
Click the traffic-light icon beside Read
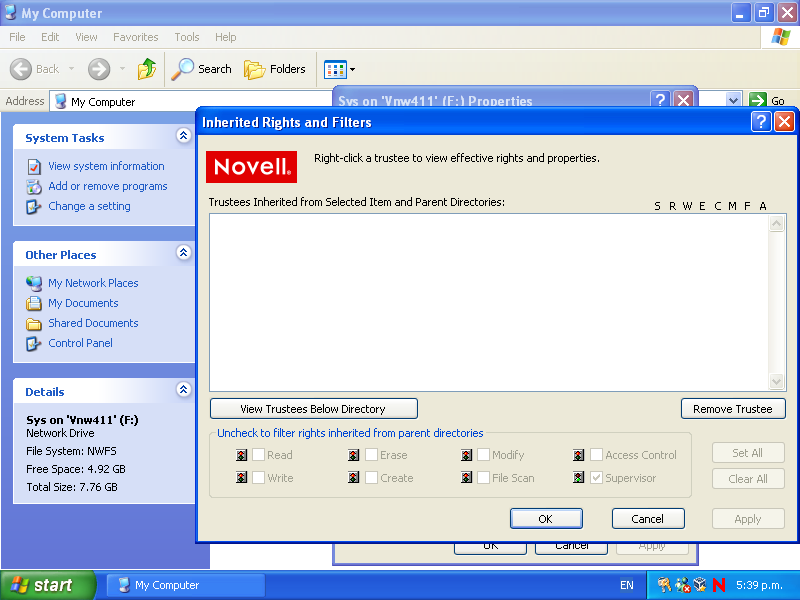pyautogui.click(x=242, y=455)
